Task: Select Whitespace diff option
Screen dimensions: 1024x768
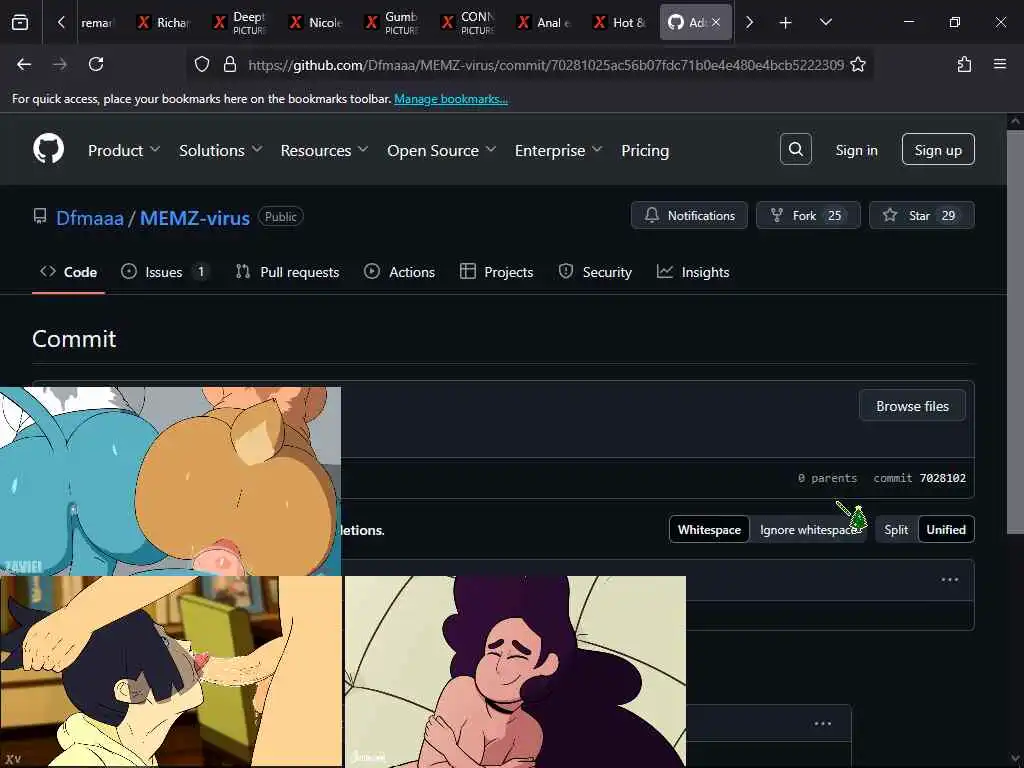Action: 709,529
